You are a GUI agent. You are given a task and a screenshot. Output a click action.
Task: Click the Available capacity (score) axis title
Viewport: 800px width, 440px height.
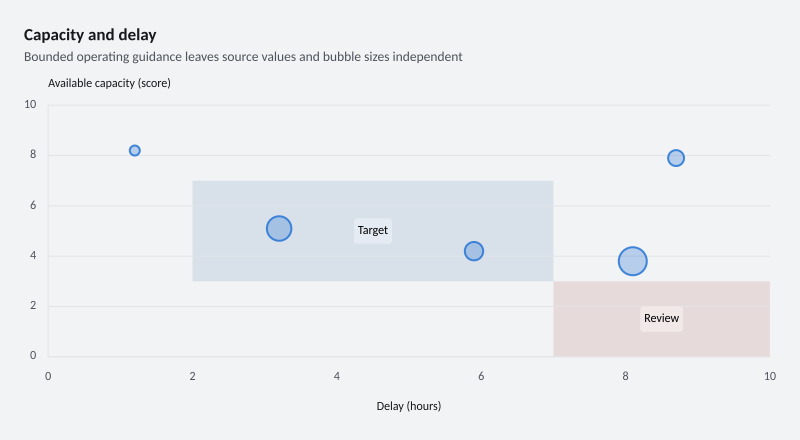(109, 83)
